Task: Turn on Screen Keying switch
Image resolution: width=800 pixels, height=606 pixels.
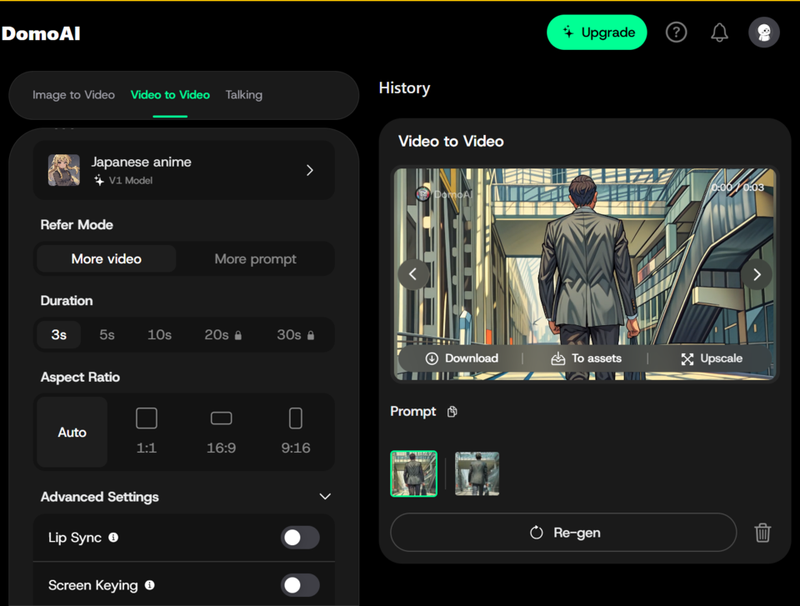Action: tap(300, 585)
